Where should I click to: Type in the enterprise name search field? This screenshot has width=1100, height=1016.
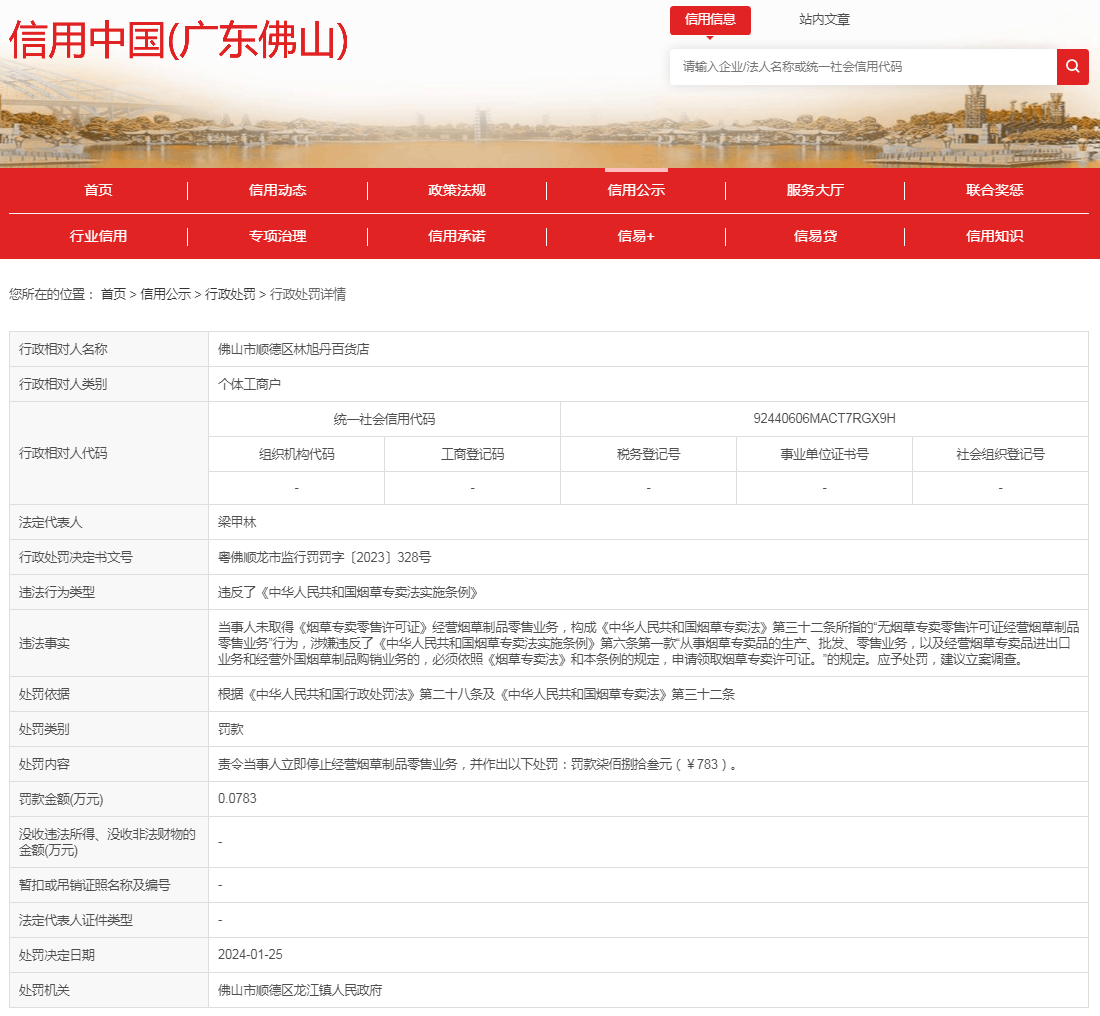862,67
